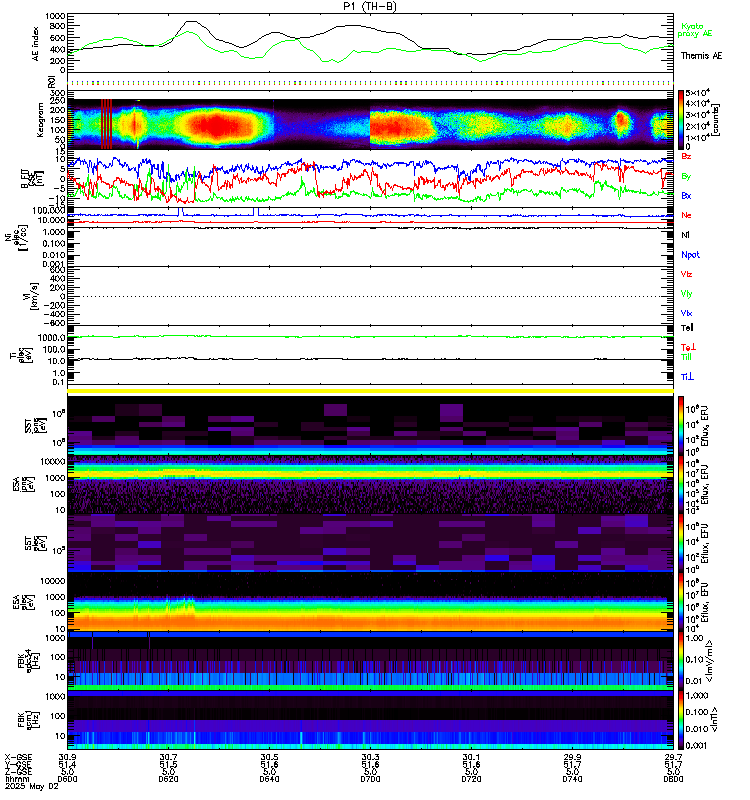This screenshot has width=750, height=800.
Task: Select the red "Te⊥" legend entry
Action: point(688,347)
